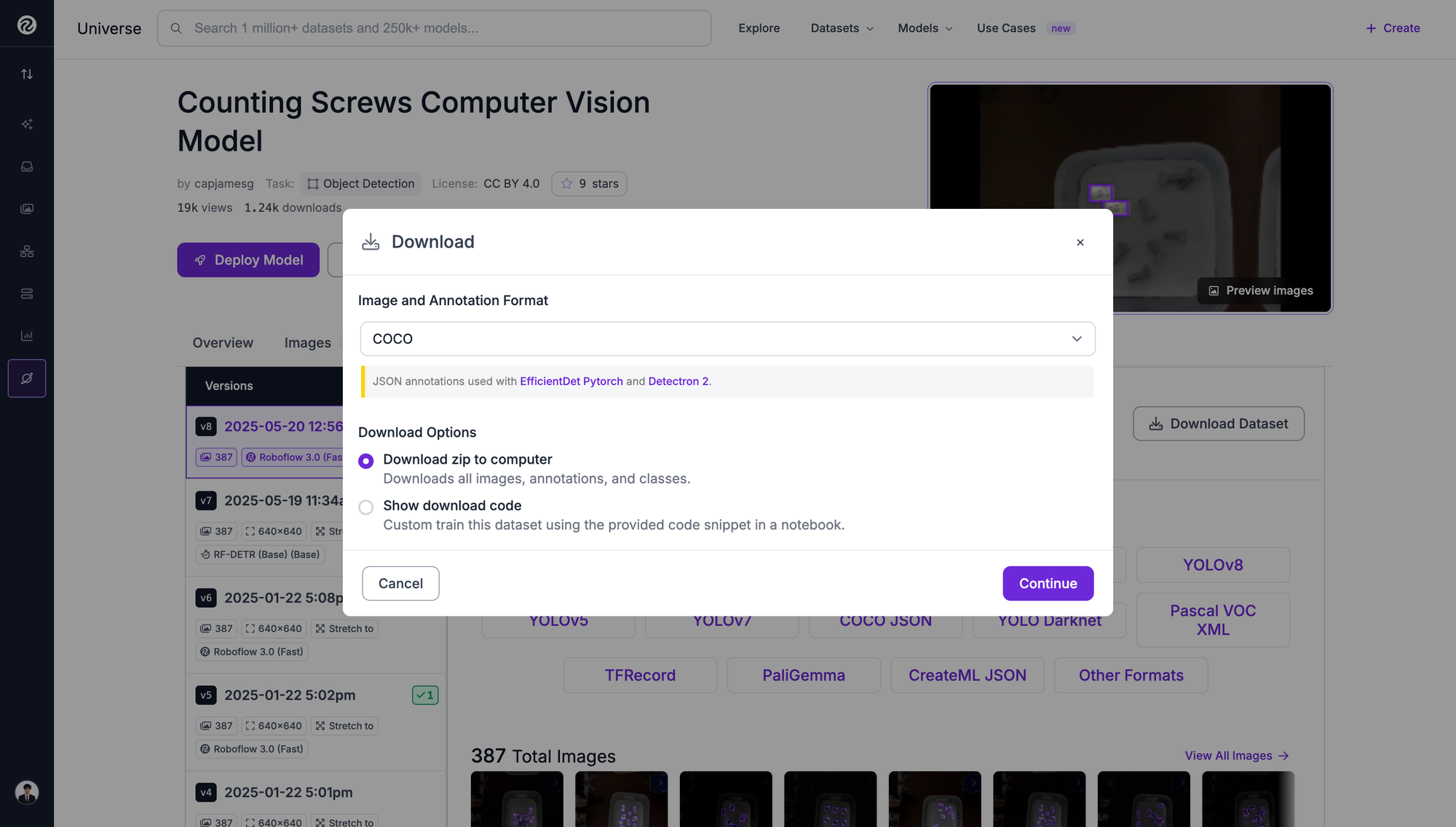Click the image icon in Preview images
The height and width of the screenshot is (827, 1456).
(1214, 290)
